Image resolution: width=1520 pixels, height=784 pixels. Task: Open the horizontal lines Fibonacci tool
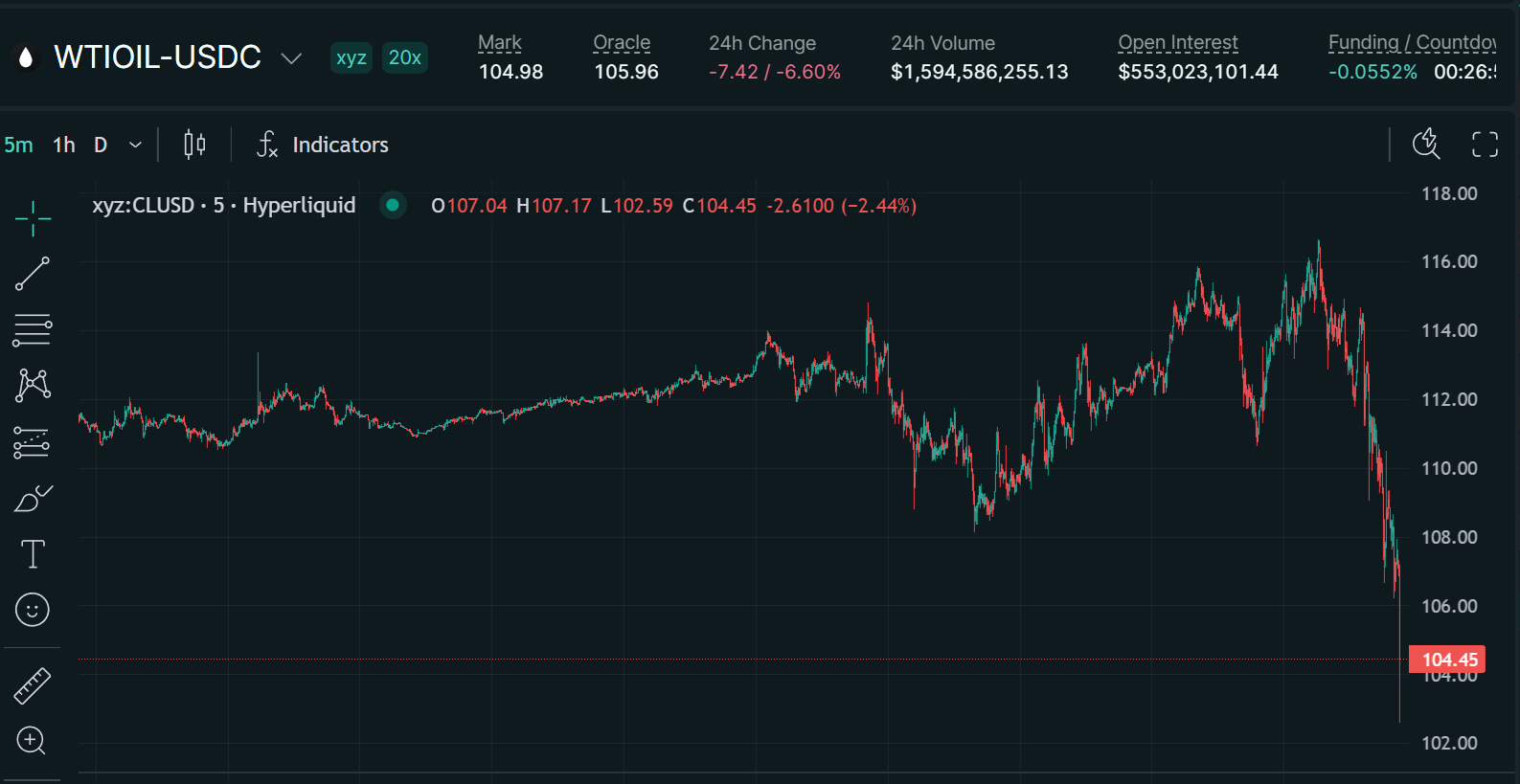(33, 330)
